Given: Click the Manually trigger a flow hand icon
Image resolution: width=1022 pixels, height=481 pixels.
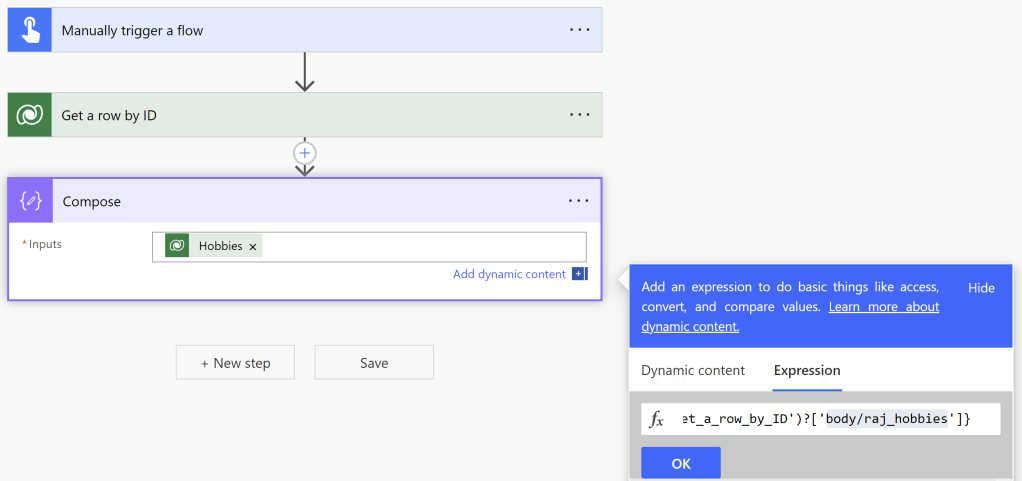Looking at the screenshot, I should pos(30,30).
